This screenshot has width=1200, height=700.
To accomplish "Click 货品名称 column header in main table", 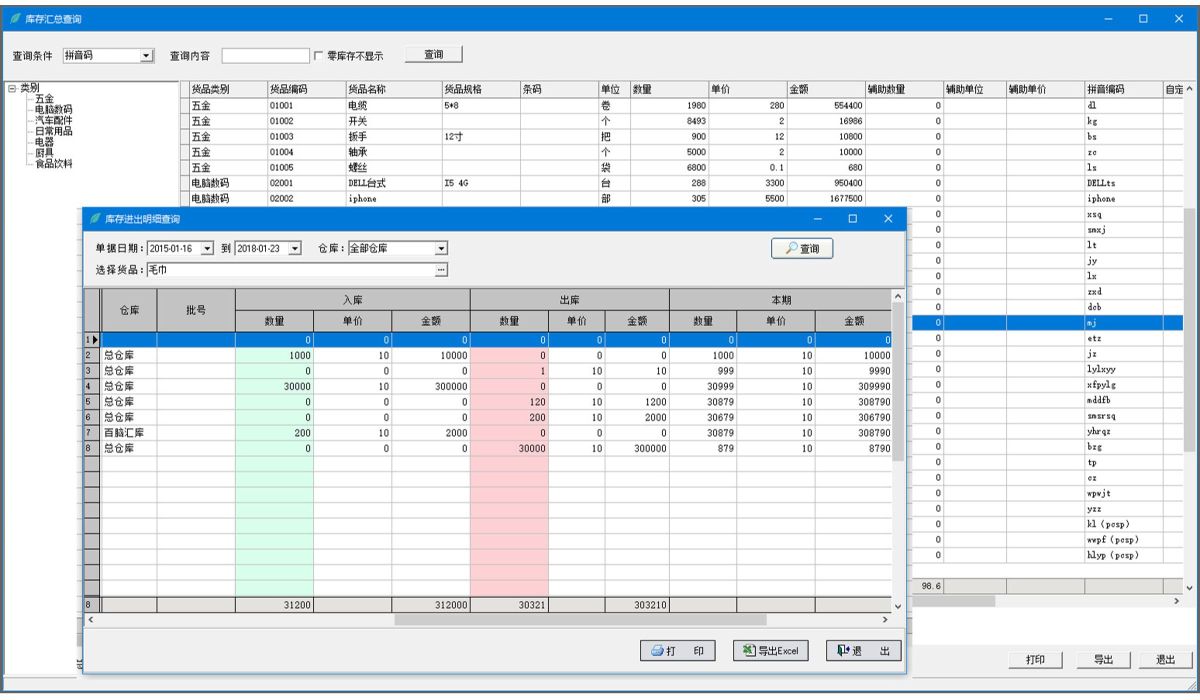I will coord(367,90).
